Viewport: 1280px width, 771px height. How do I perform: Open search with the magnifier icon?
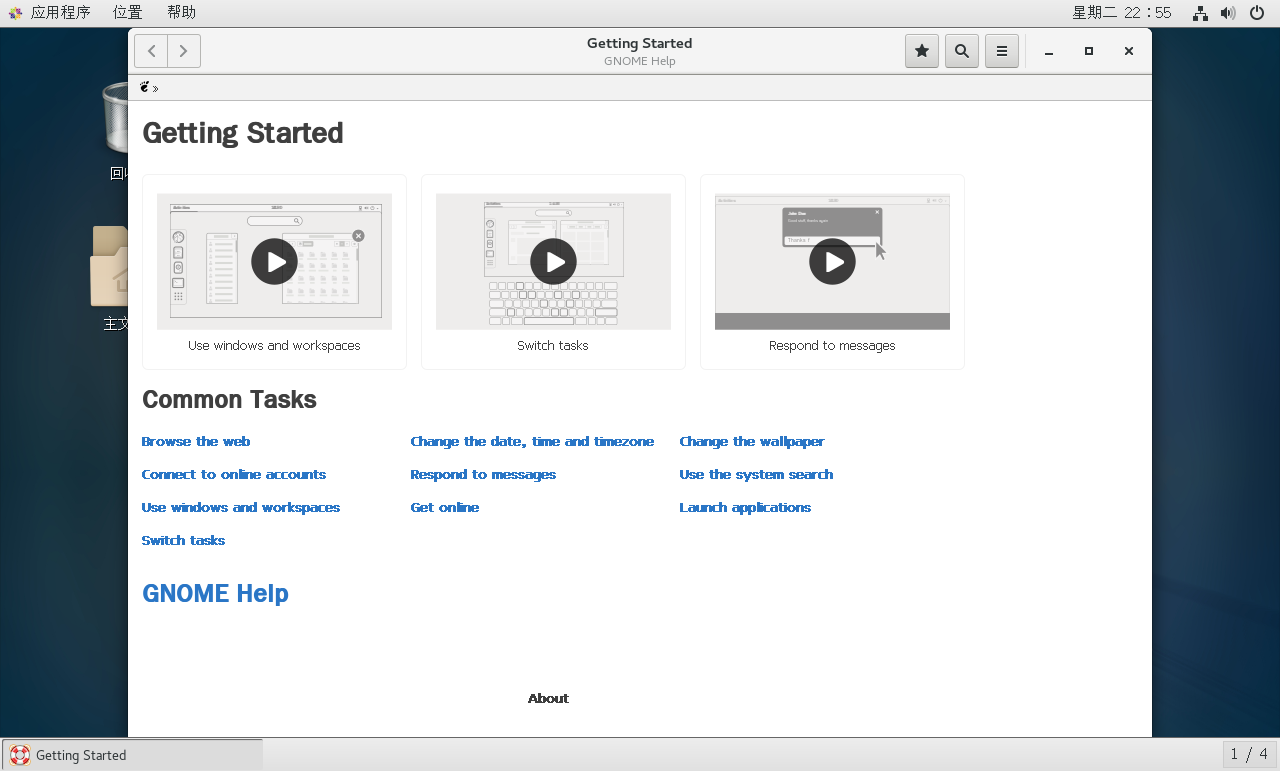(x=962, y=51)
